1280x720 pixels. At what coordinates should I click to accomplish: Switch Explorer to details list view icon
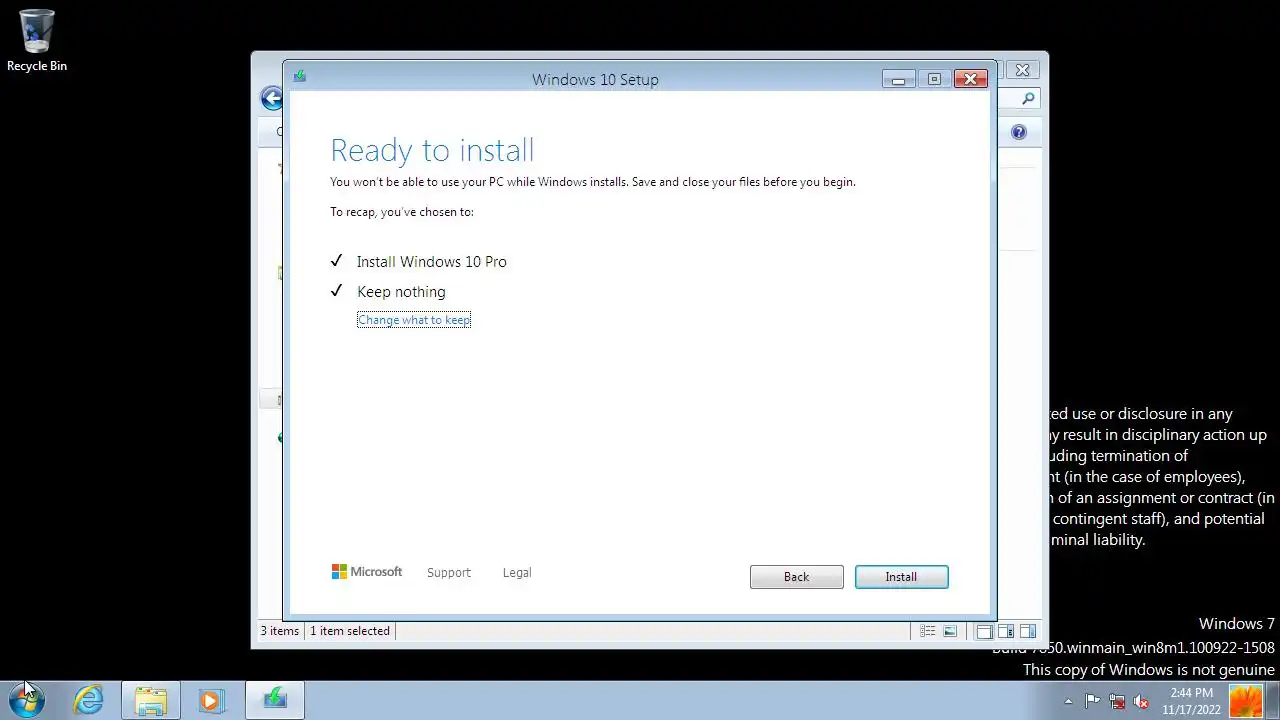(927, 631)
